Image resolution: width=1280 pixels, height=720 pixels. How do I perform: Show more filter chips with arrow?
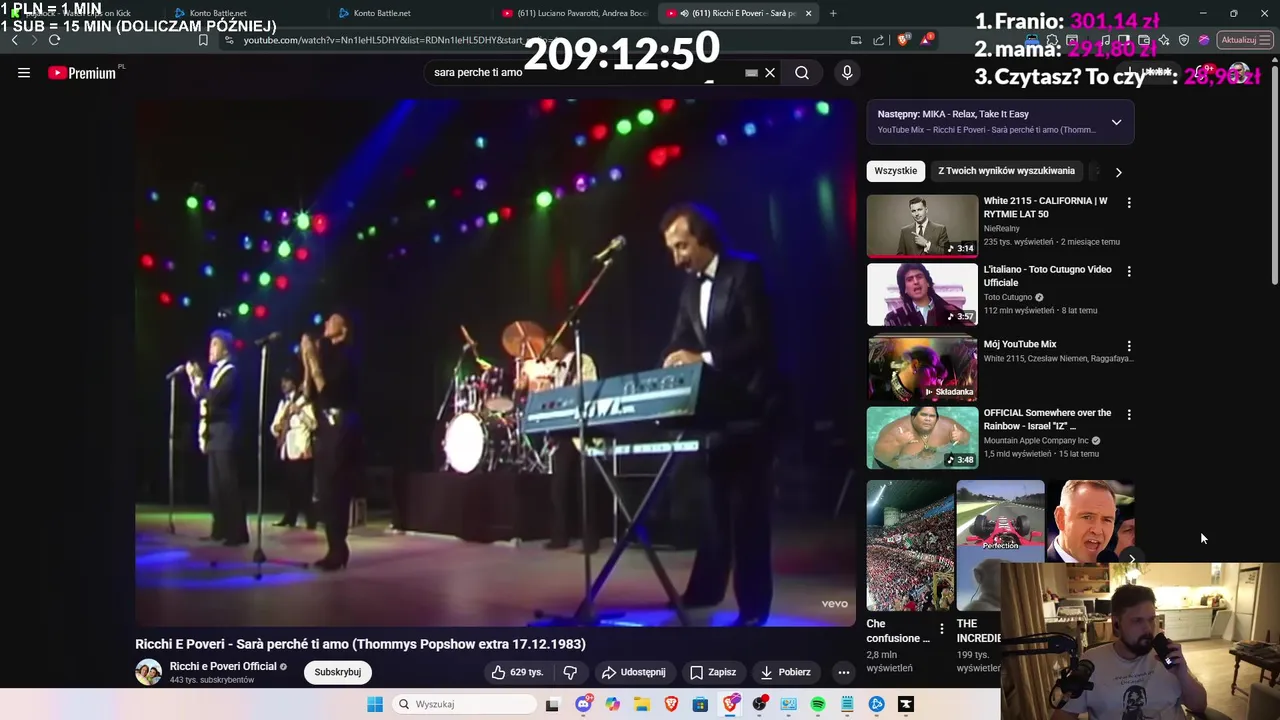coord(1118,172)
